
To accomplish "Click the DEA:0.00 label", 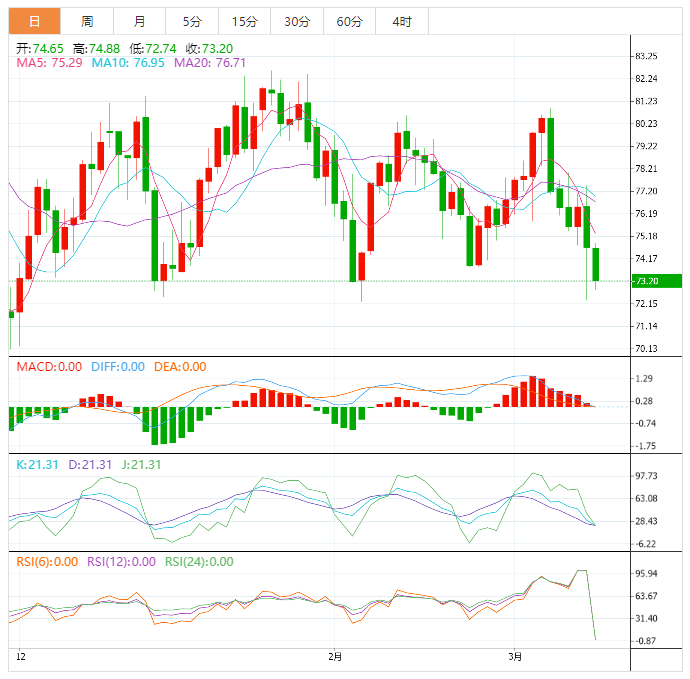I will point(180,367).
